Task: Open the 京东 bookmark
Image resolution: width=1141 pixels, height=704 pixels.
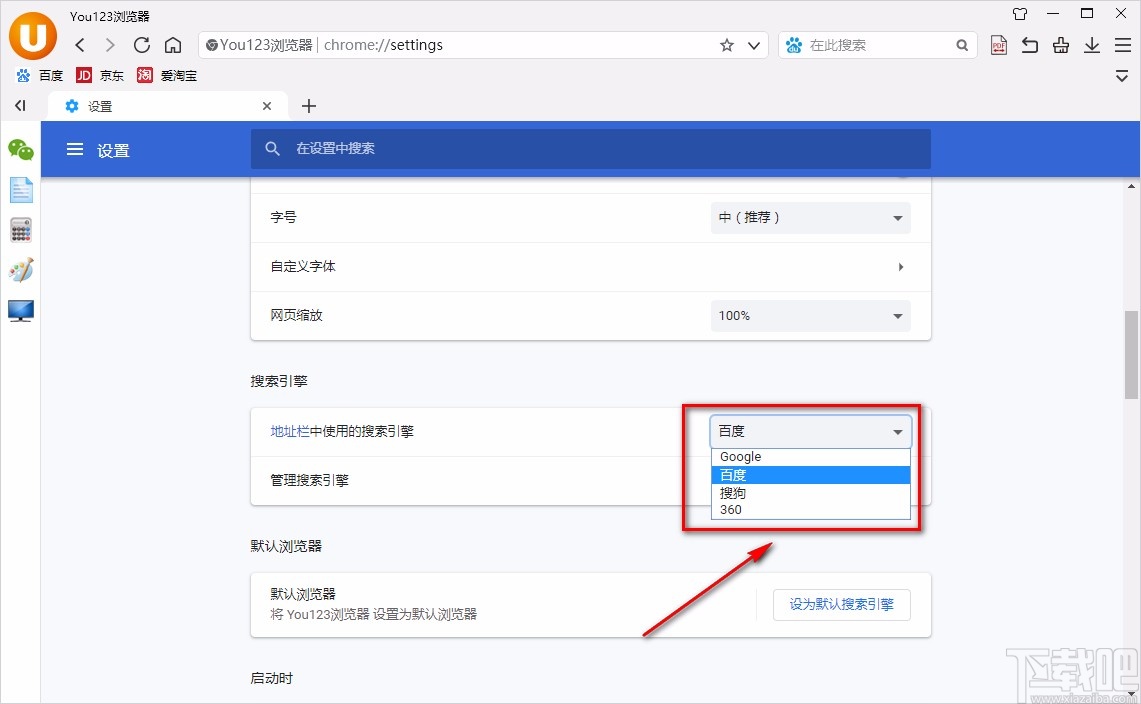Action: [x=100, y=76]
